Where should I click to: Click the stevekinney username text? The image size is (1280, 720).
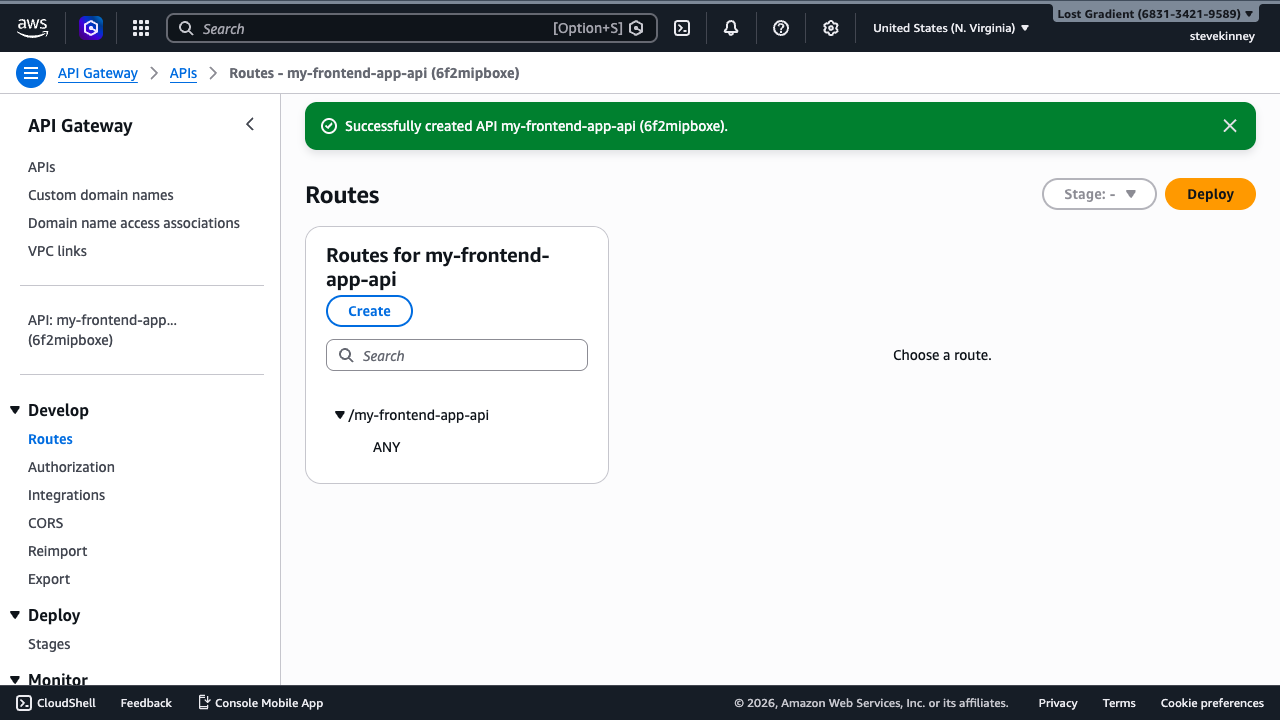click(1222, 36)
